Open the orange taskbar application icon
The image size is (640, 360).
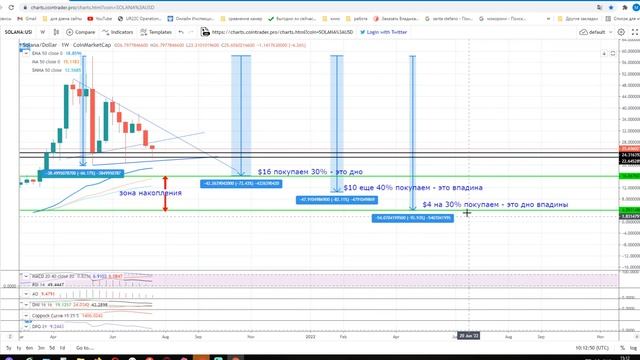201,358
